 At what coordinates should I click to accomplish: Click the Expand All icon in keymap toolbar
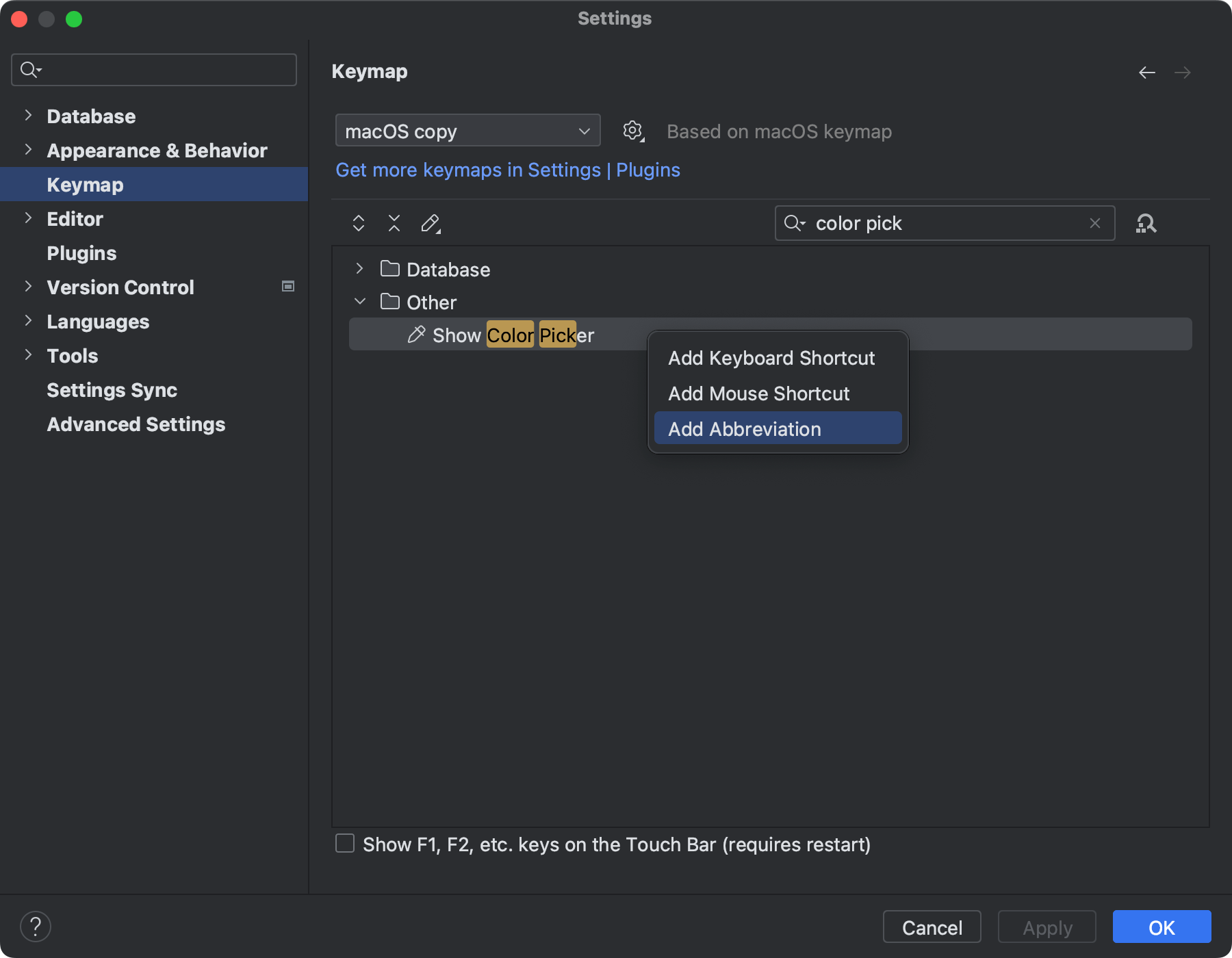point(359,223)
